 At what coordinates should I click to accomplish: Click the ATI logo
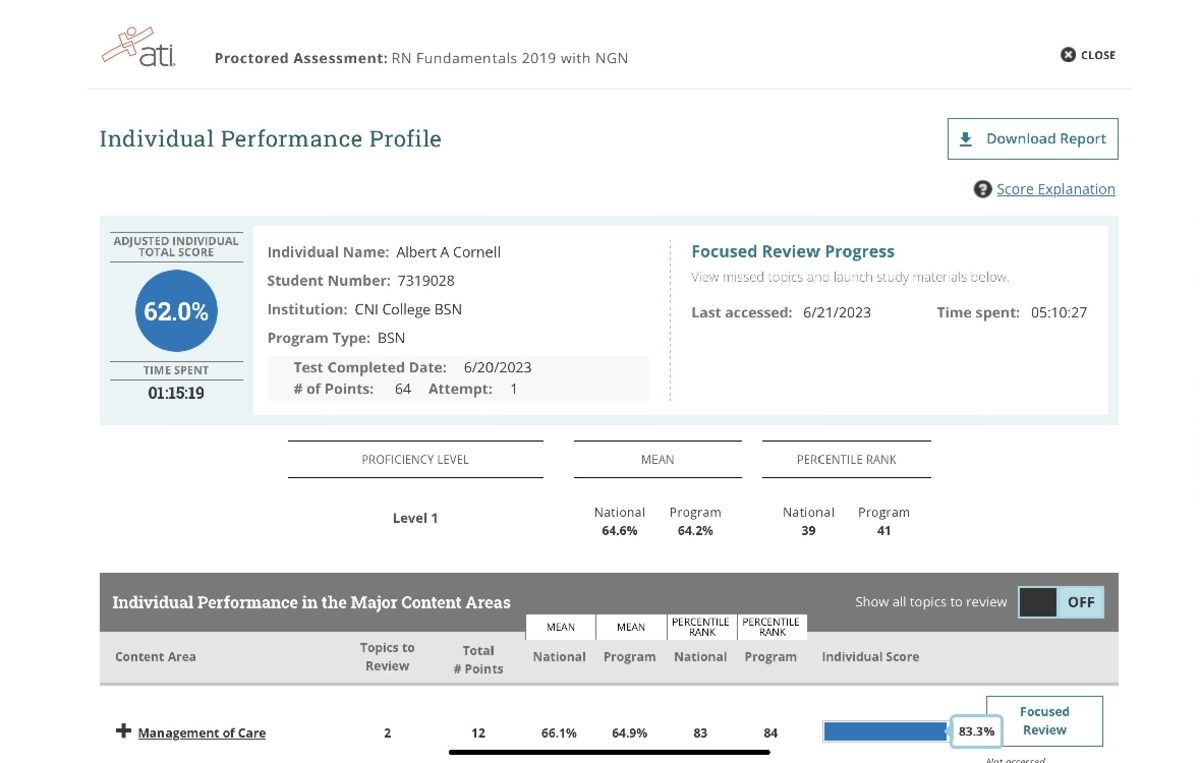(139, 47)
